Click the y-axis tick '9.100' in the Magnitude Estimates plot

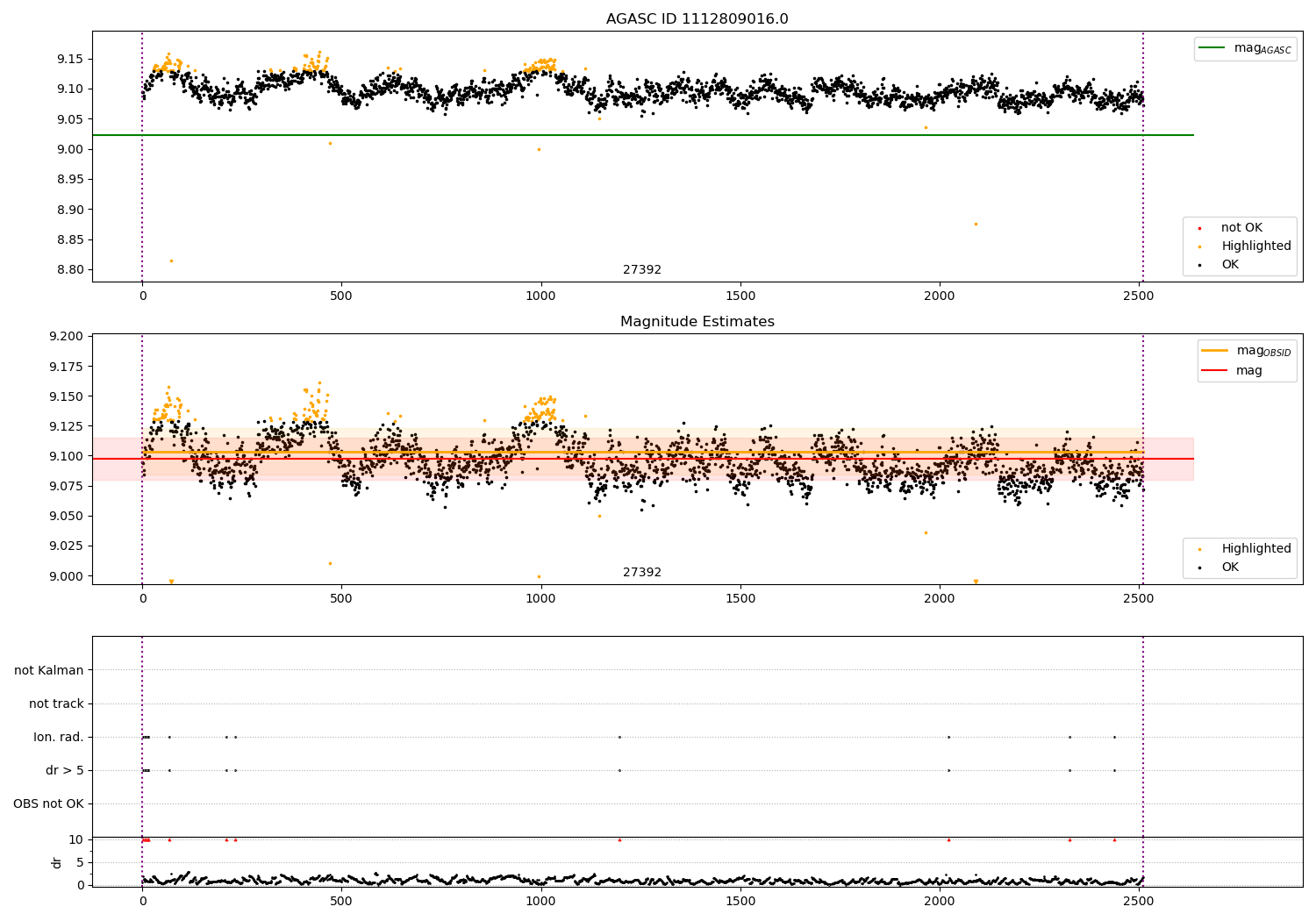coord(66,457)
